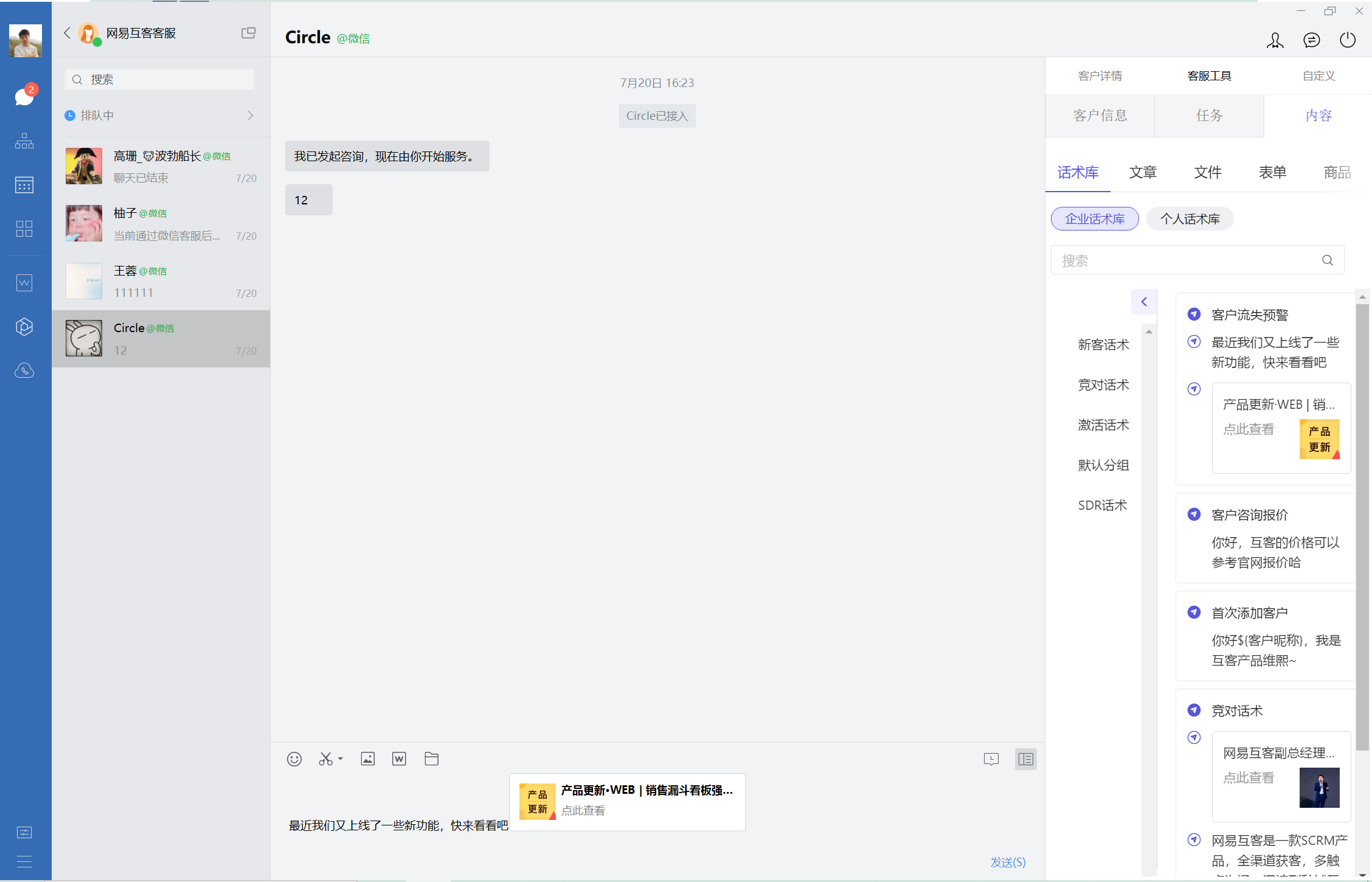Open the apps grid sidebar icon
Image resolution: width=1372 pixels, height=882 pixels.
click(24, 229)
